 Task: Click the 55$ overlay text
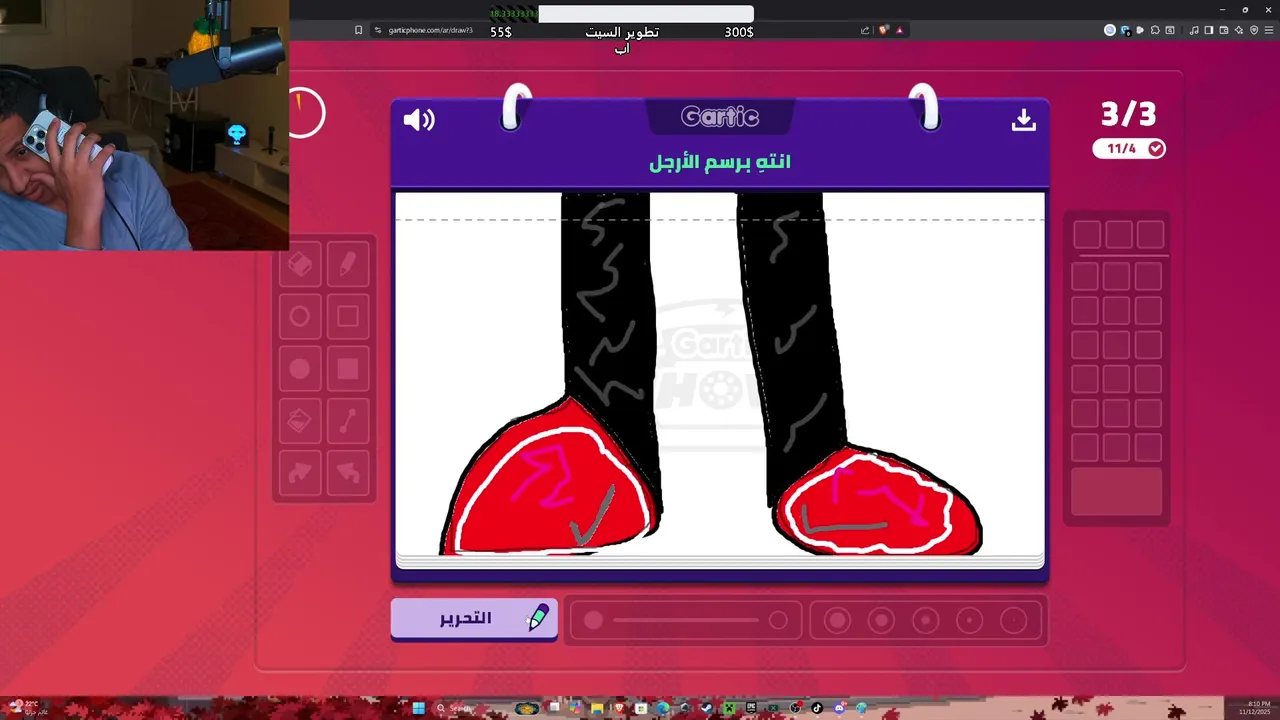tap(501, 32)
